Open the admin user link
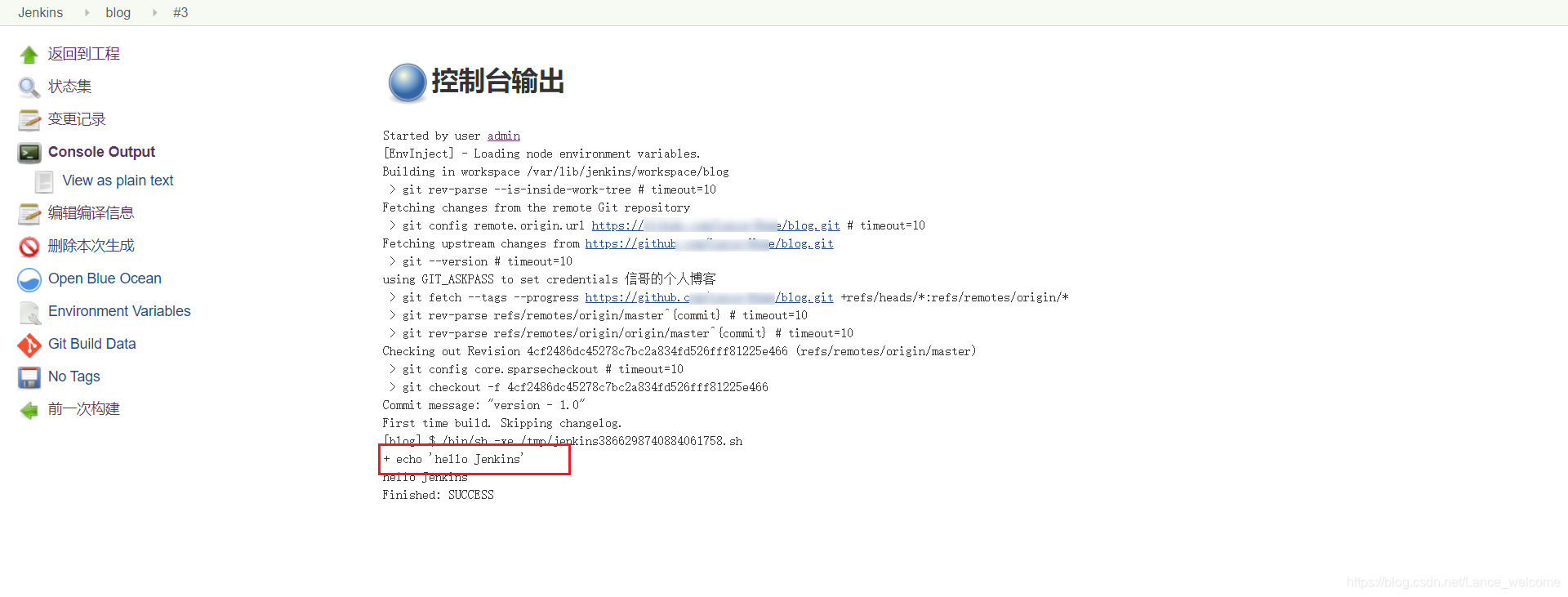Screen dimensions: 1568x597 [504, 136]
